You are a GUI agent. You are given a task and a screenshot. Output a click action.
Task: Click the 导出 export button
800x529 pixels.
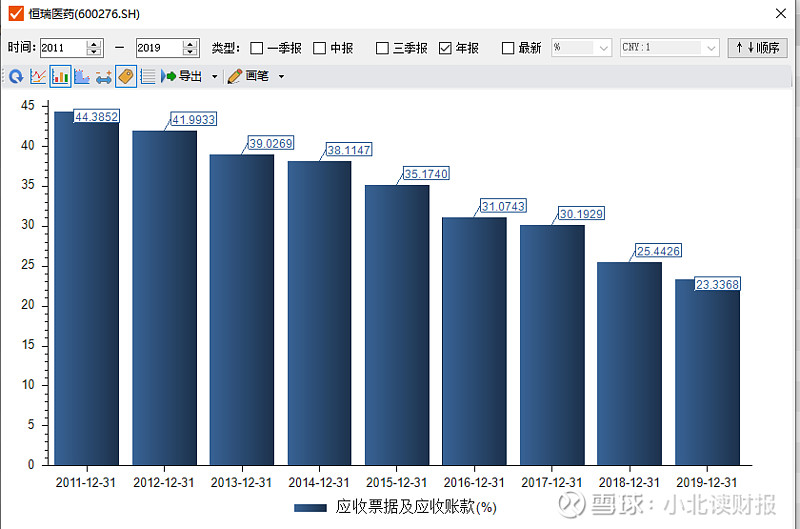182,77
